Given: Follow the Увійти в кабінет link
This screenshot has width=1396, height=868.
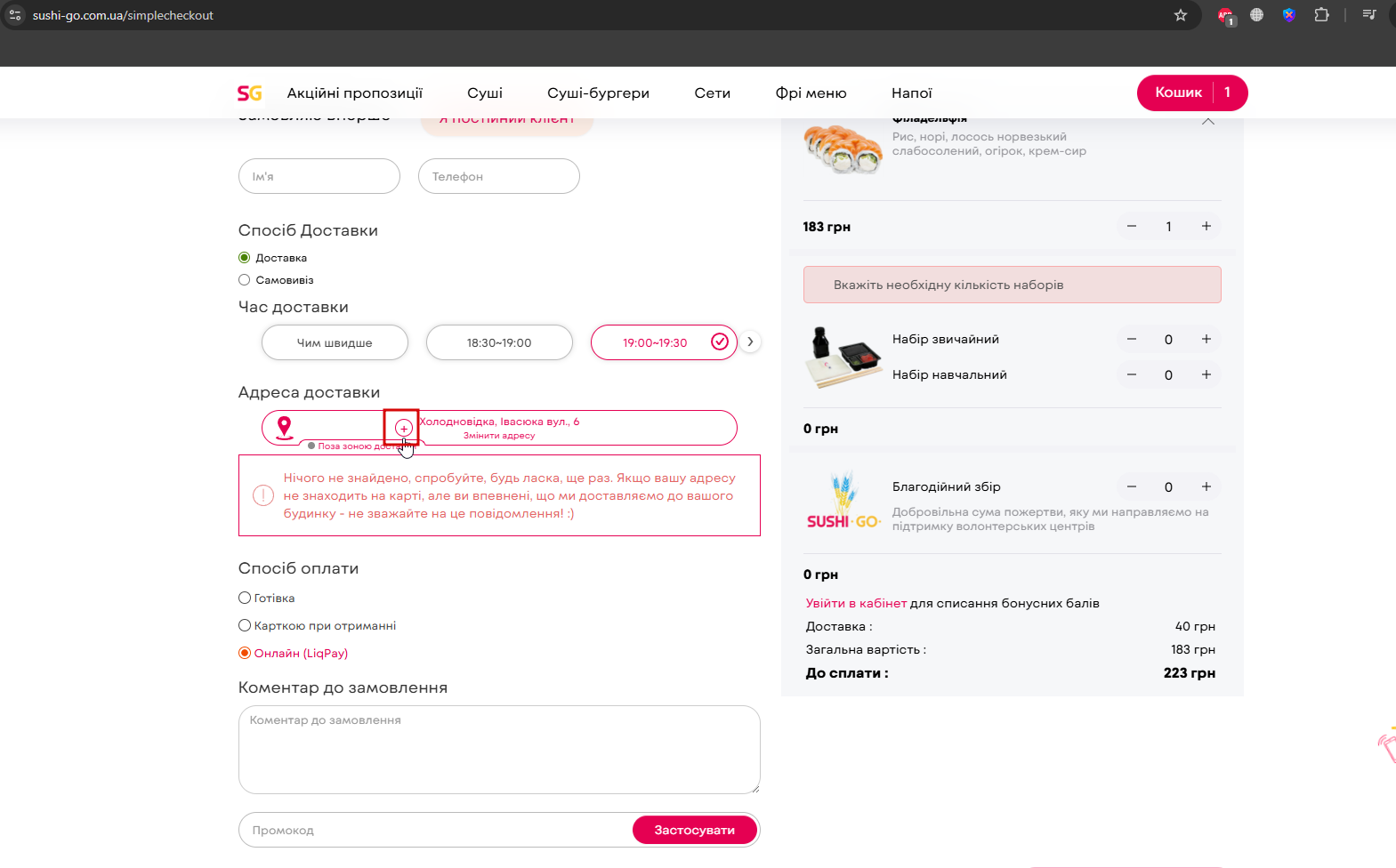Looking at the screenshot, I should pos(856,603).
